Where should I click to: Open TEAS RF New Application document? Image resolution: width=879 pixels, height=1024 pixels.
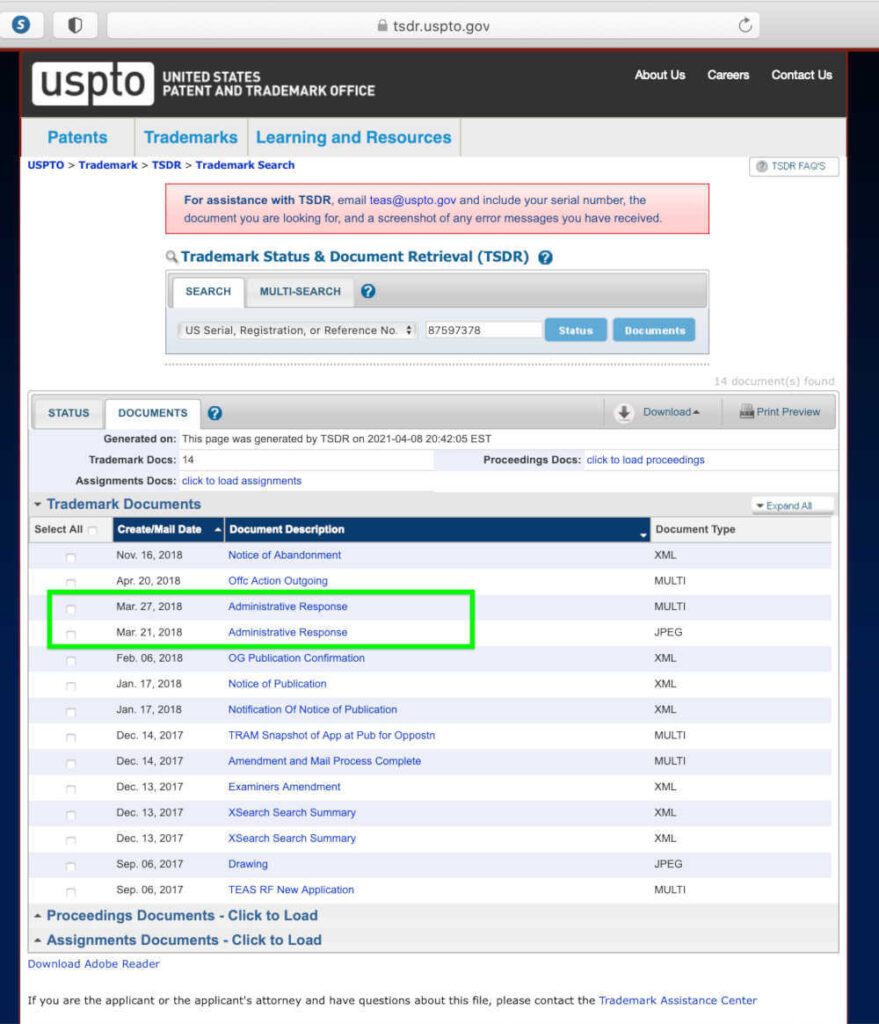(x=291, y=890)
